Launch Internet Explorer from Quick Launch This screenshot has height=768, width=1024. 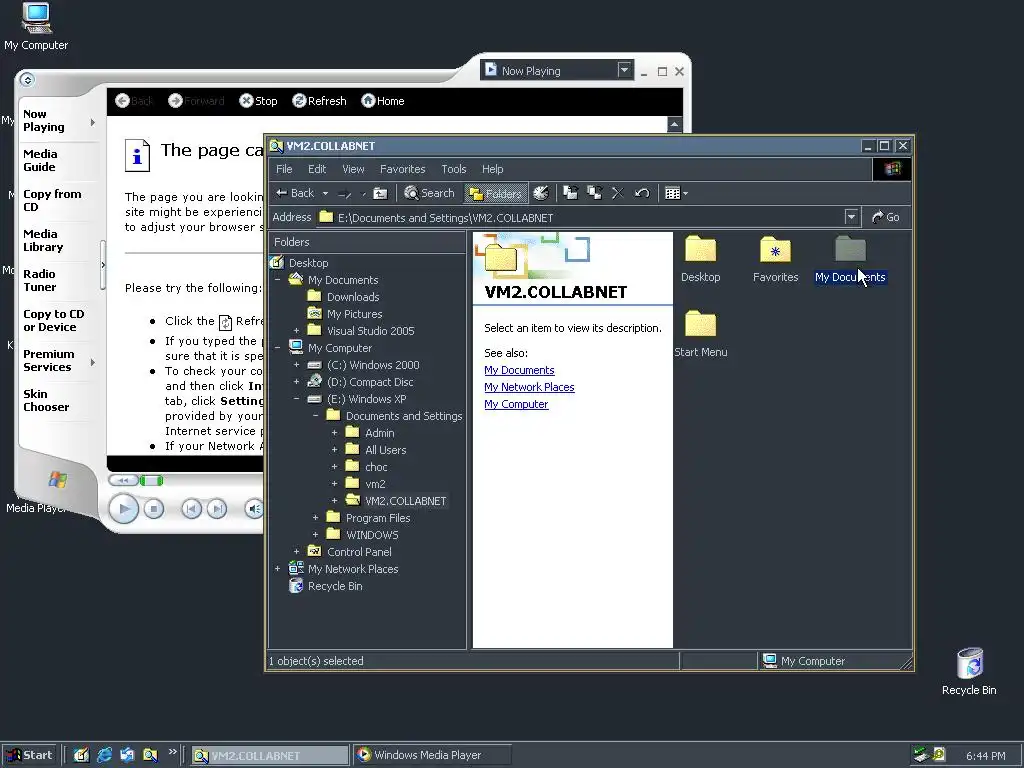tap(104, 755)
